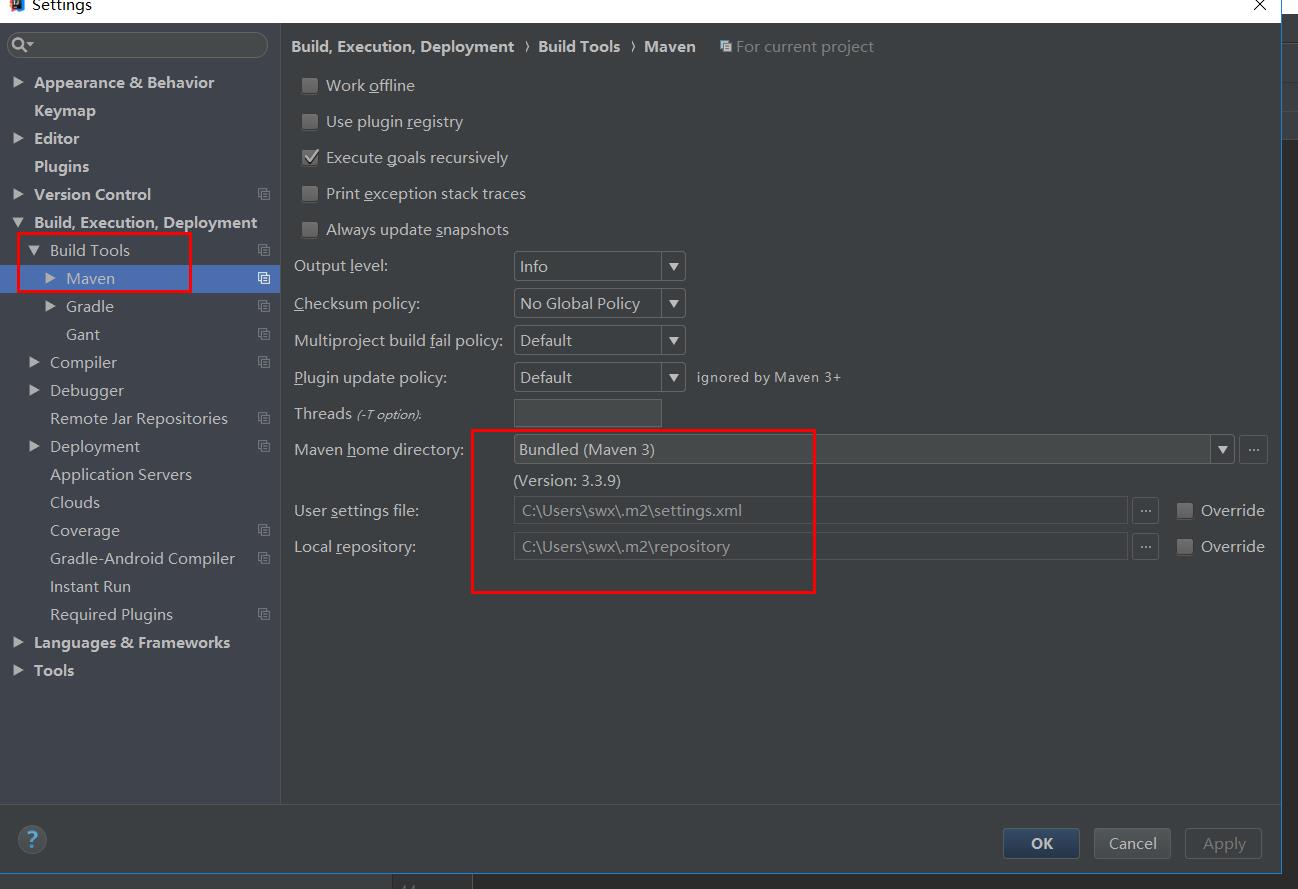
Task: Enable Print exception stack traces checkbox
Action: [310, 194]
